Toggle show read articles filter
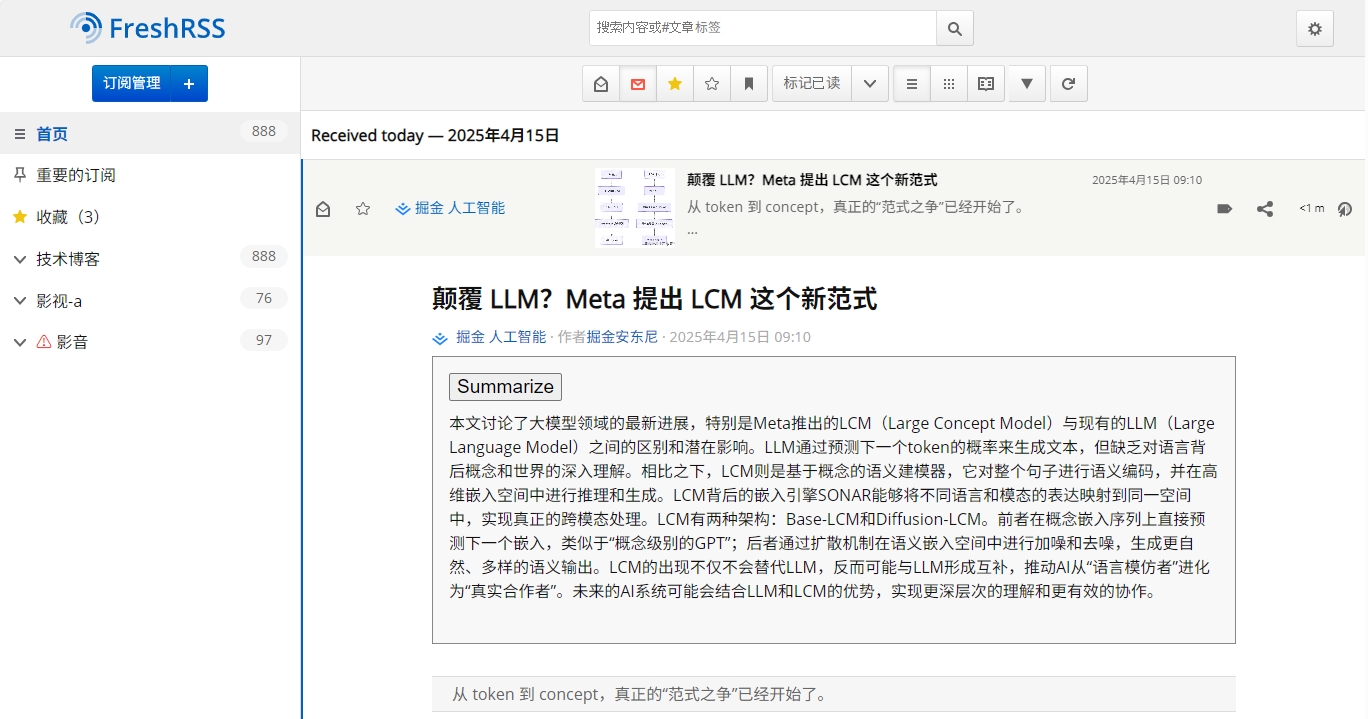Image resolution: width=1368 pixels, height=719 pixels. 601,84
